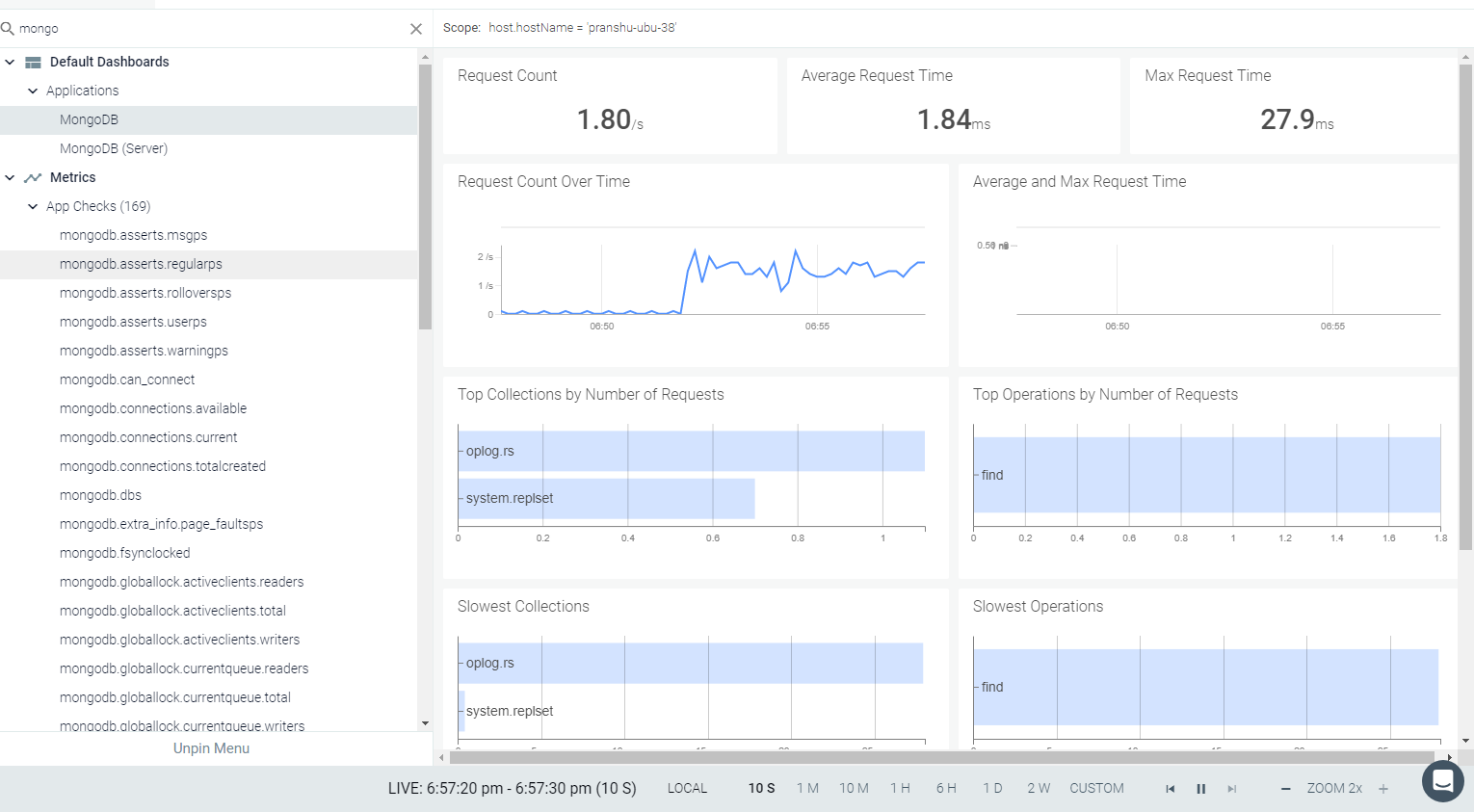Select the MongoDB dashboard

click(x=209, y=119)
